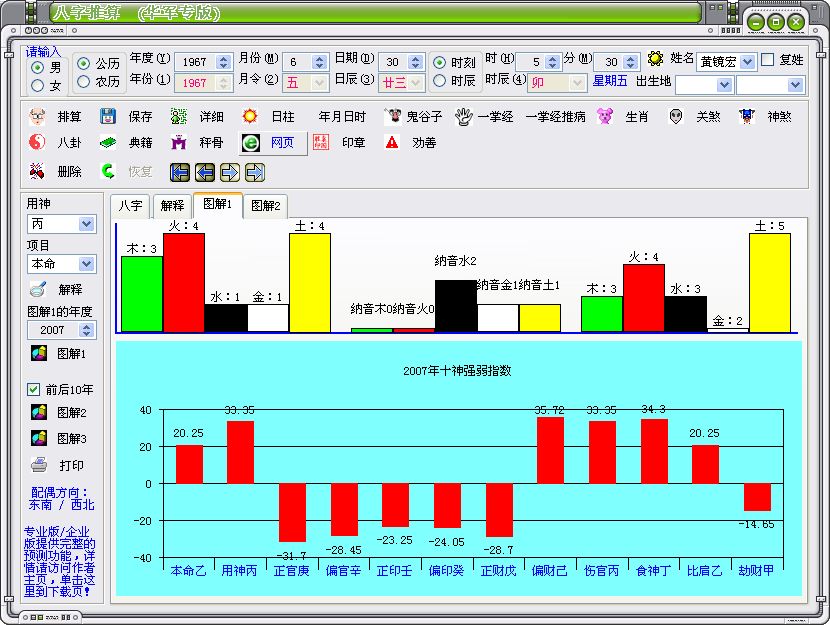Click the 保存 save disk icon
This screenshot has height=625, width=830.
(x=108, y=116)
